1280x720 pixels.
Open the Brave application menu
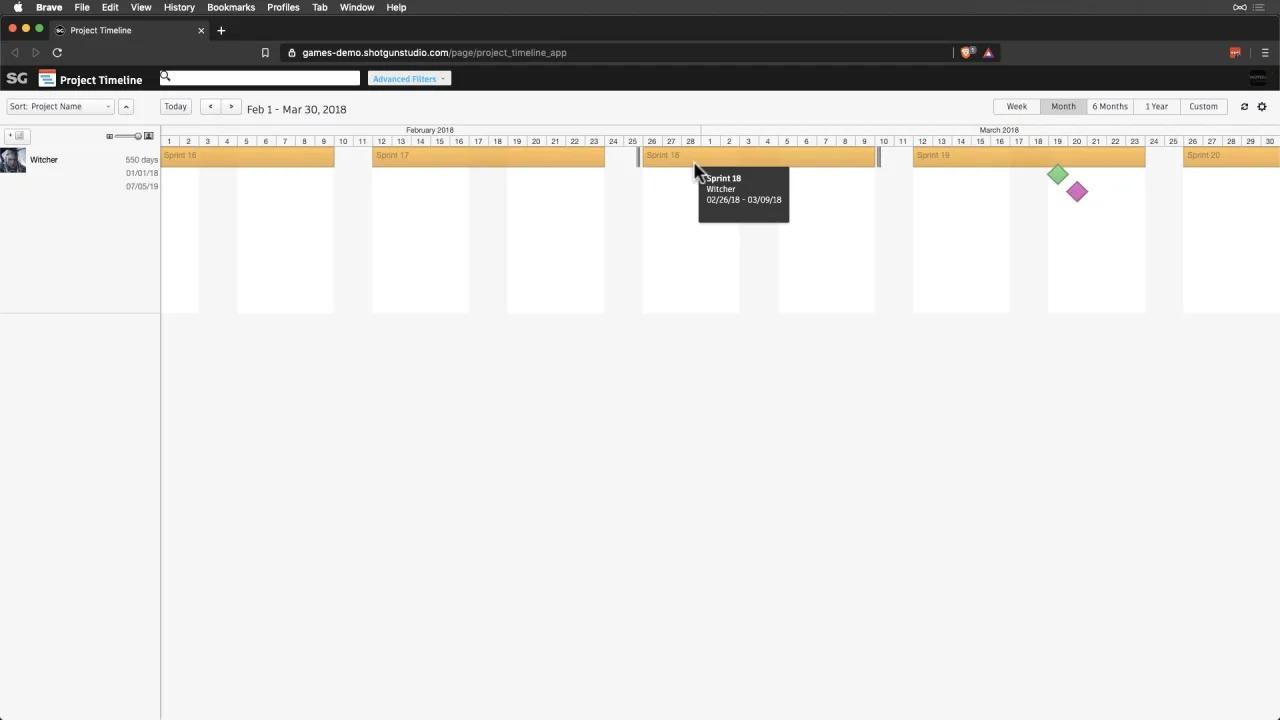coord(49,7)
